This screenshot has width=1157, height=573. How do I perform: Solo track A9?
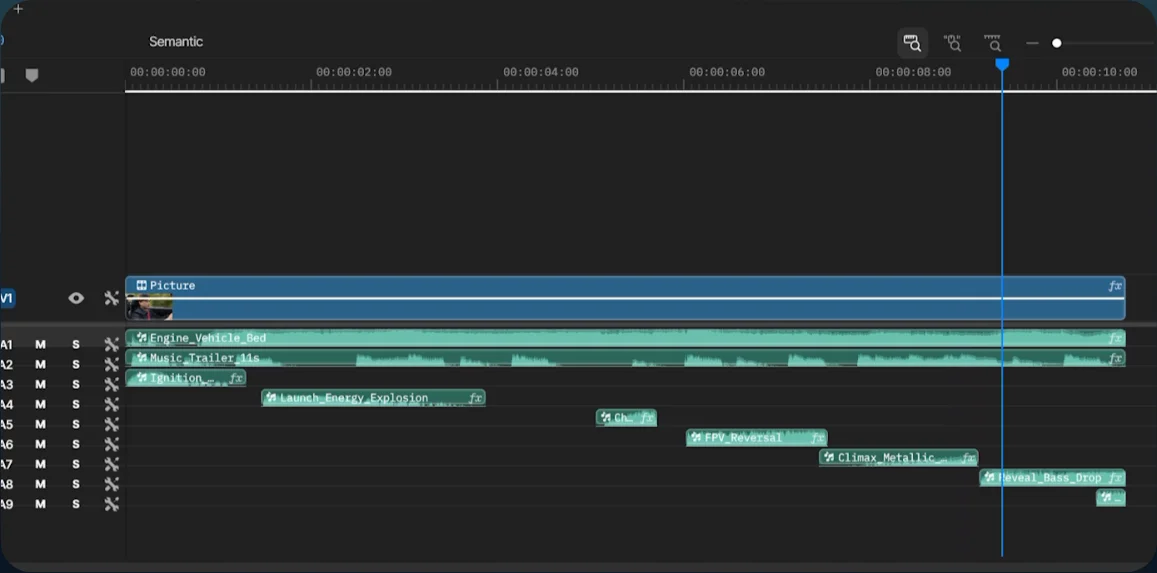pos(75,504)
